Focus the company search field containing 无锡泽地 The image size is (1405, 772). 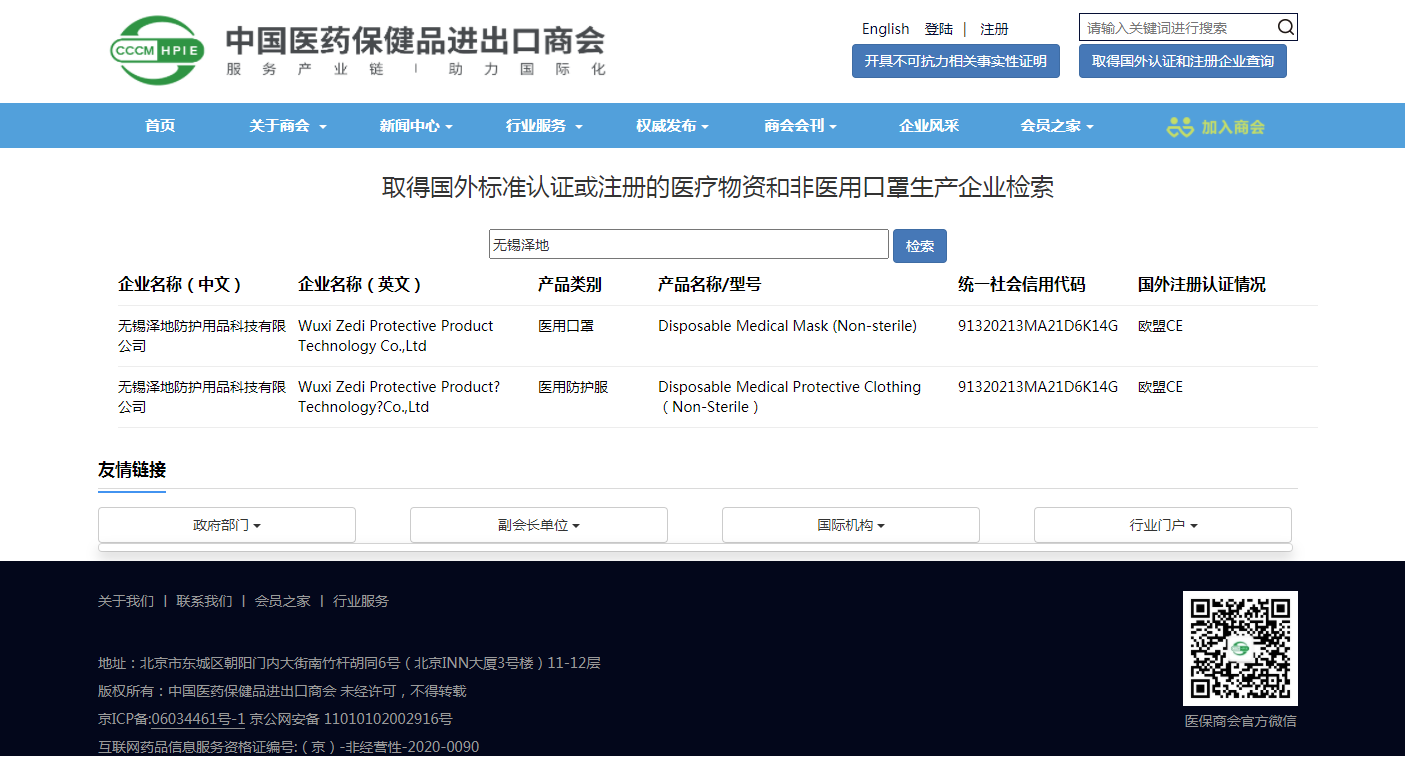[688, 245]
